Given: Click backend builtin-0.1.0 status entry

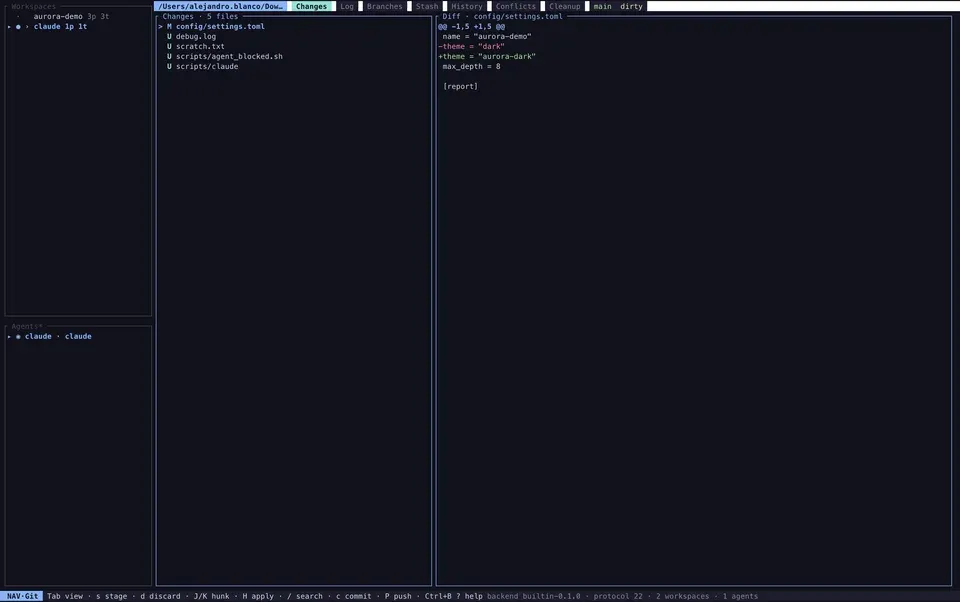Looking at the screenshot, I should [x=533, y=596].
